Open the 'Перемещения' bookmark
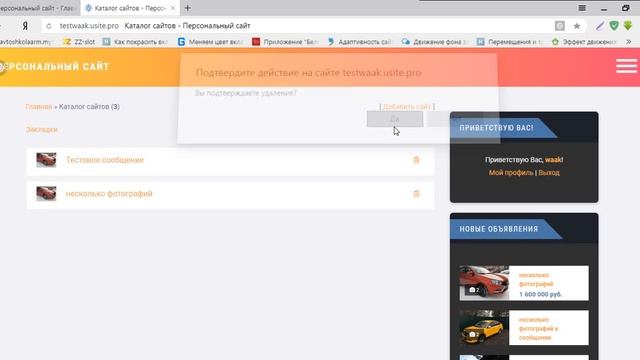 coord(510,42)
